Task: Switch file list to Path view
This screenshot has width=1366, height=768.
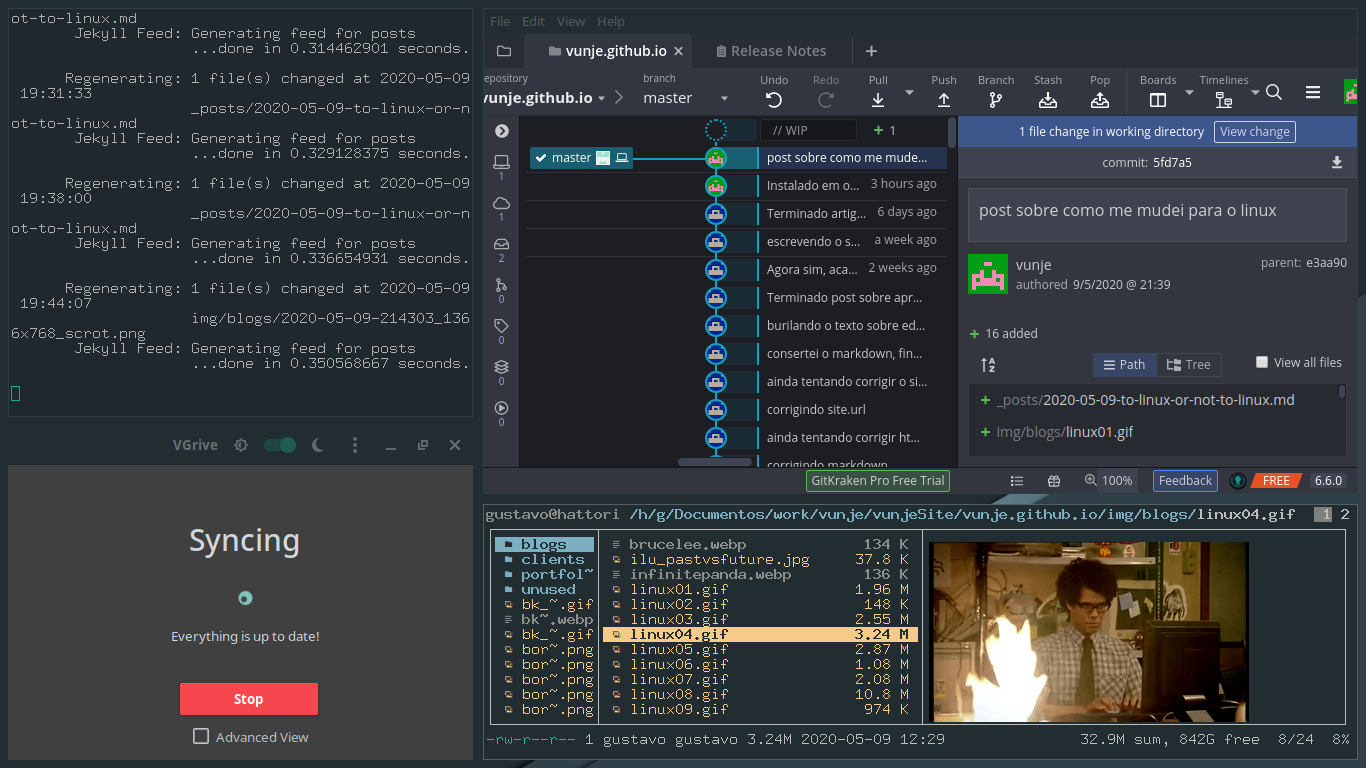Action: [x=1124, y=365]
